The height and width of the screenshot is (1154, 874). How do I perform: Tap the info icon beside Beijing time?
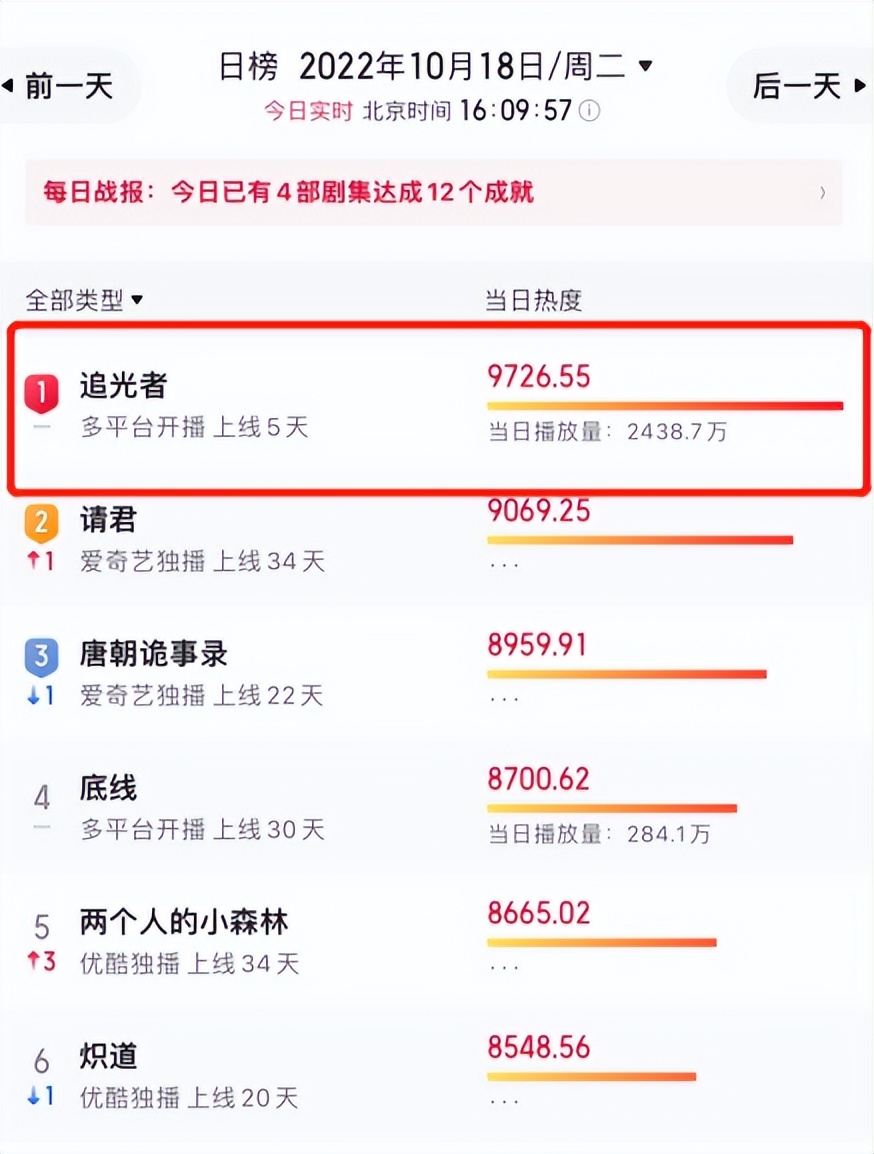(x=589, y=110)
